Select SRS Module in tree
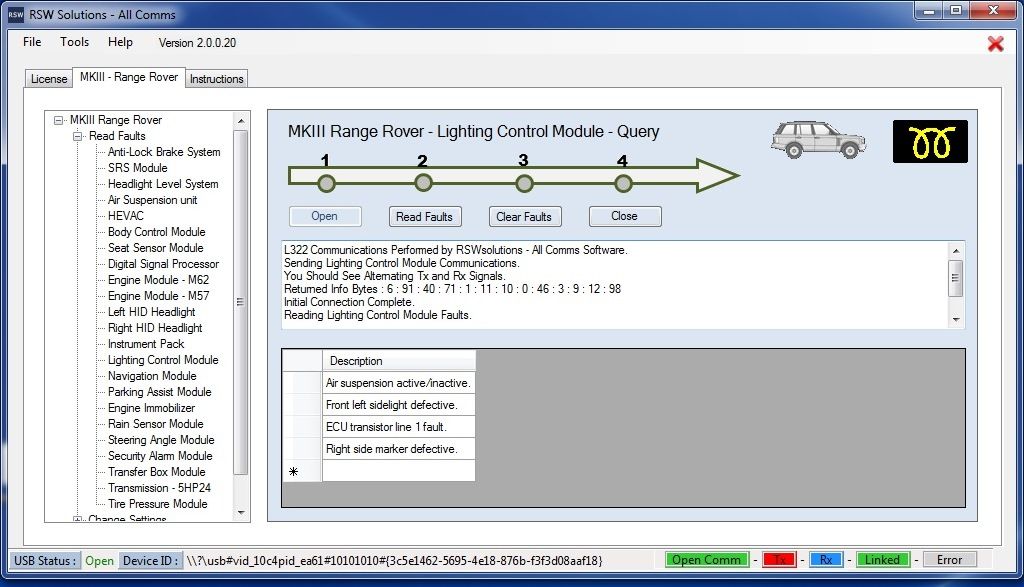The height and width of the screenshot is (587, 1024). (138, 168)
